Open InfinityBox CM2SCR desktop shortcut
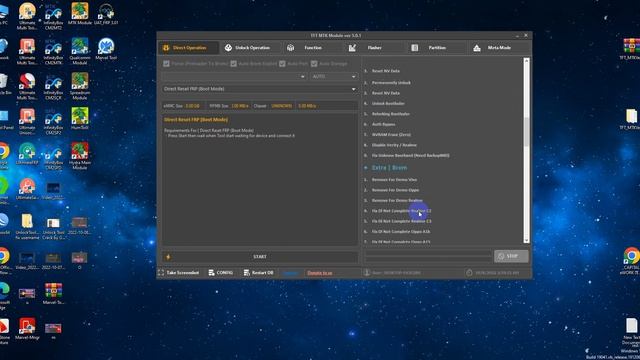This screenshot has height=360, width=640. [53, 87]
